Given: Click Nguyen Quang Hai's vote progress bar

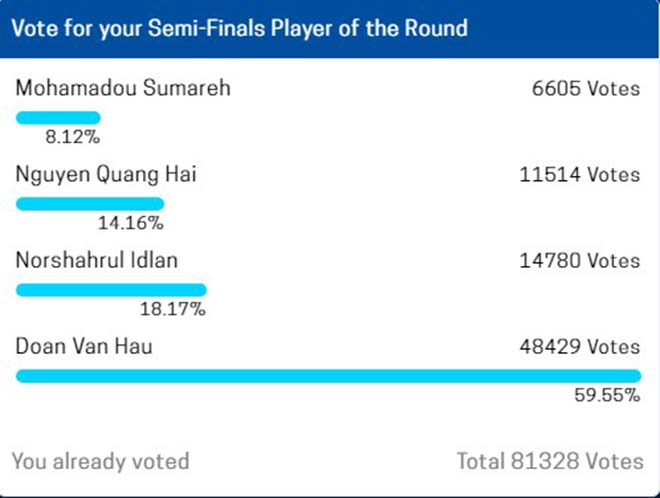Looking at the screenshot, I should [90, 203].
